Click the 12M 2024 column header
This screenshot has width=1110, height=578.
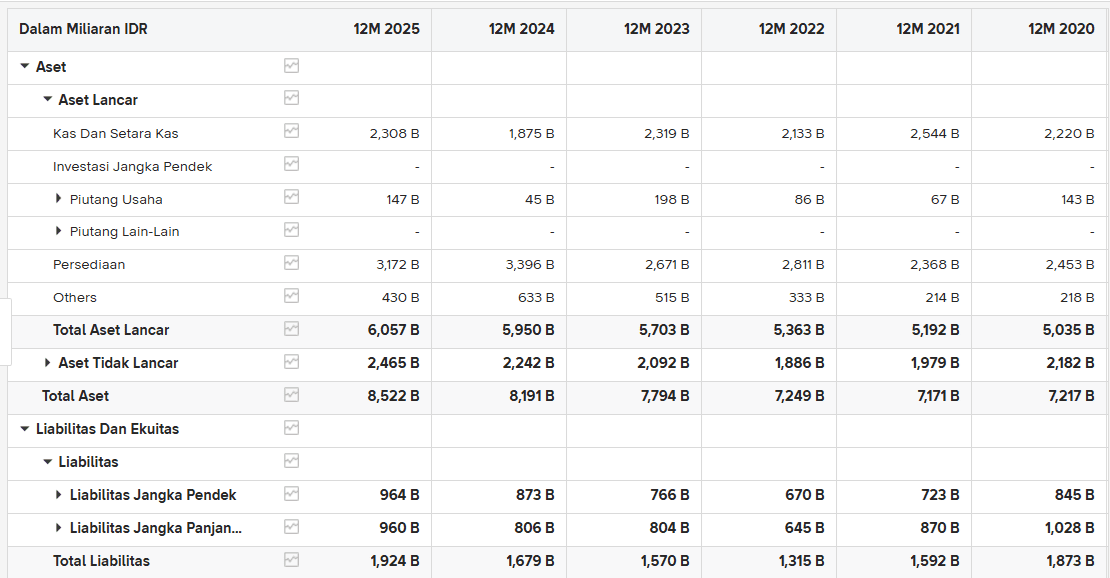point(522,29)
